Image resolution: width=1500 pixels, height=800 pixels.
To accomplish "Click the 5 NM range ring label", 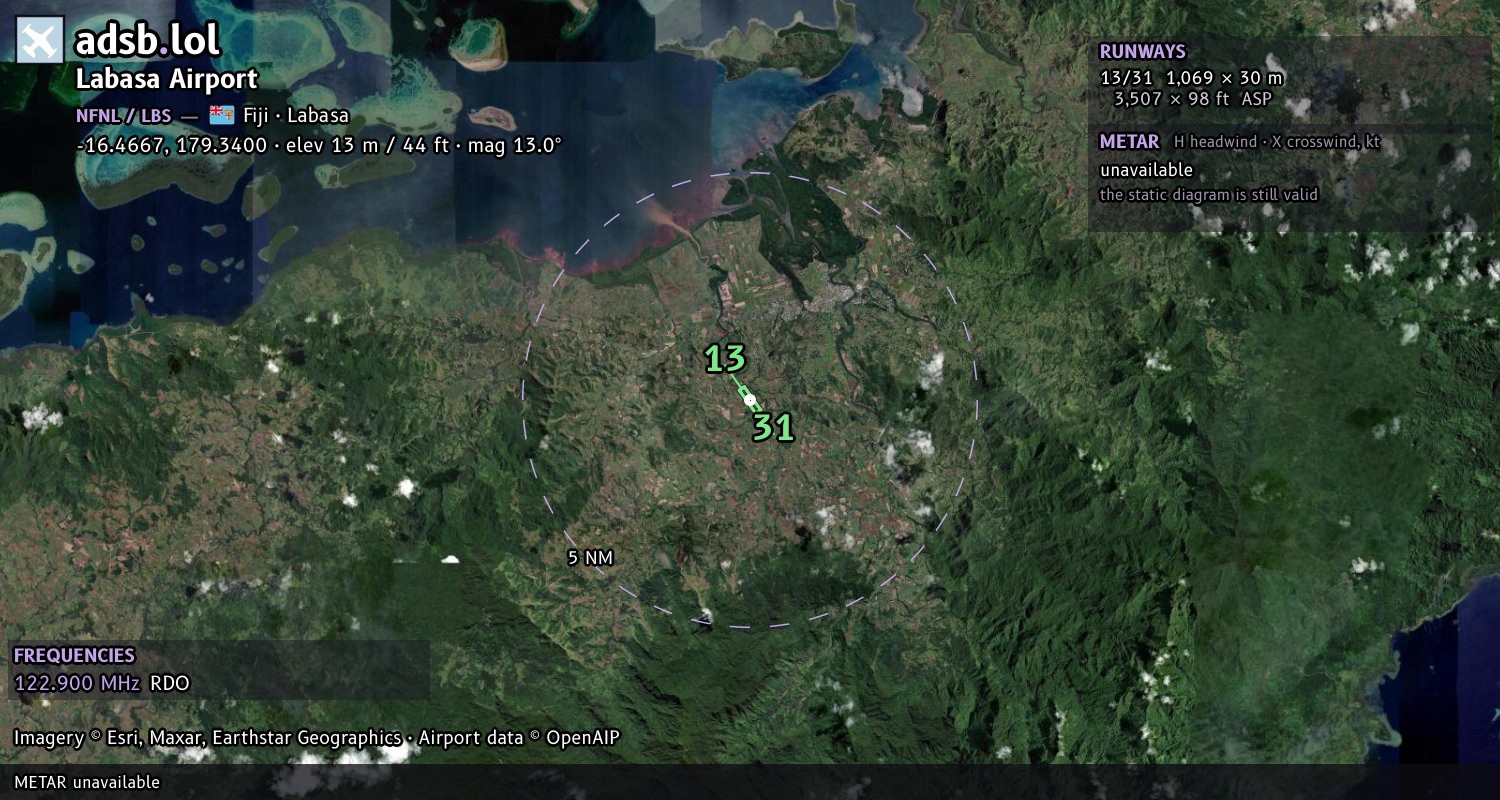I will pyautogui.click(x=590, y=558).
